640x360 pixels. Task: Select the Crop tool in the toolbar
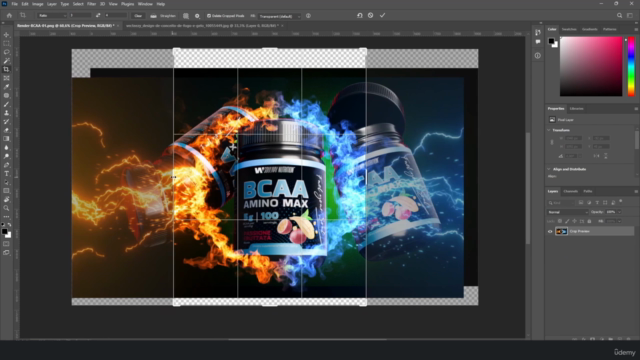tap(6, 69)
